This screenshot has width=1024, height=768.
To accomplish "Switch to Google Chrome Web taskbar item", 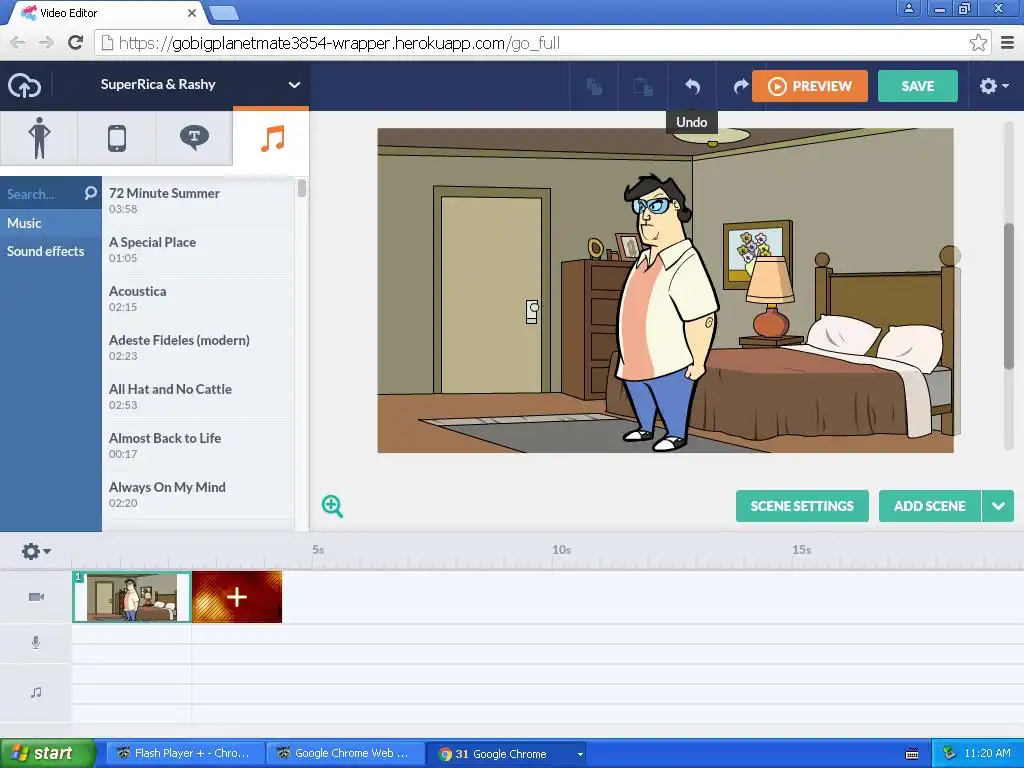I will (344, 753).
